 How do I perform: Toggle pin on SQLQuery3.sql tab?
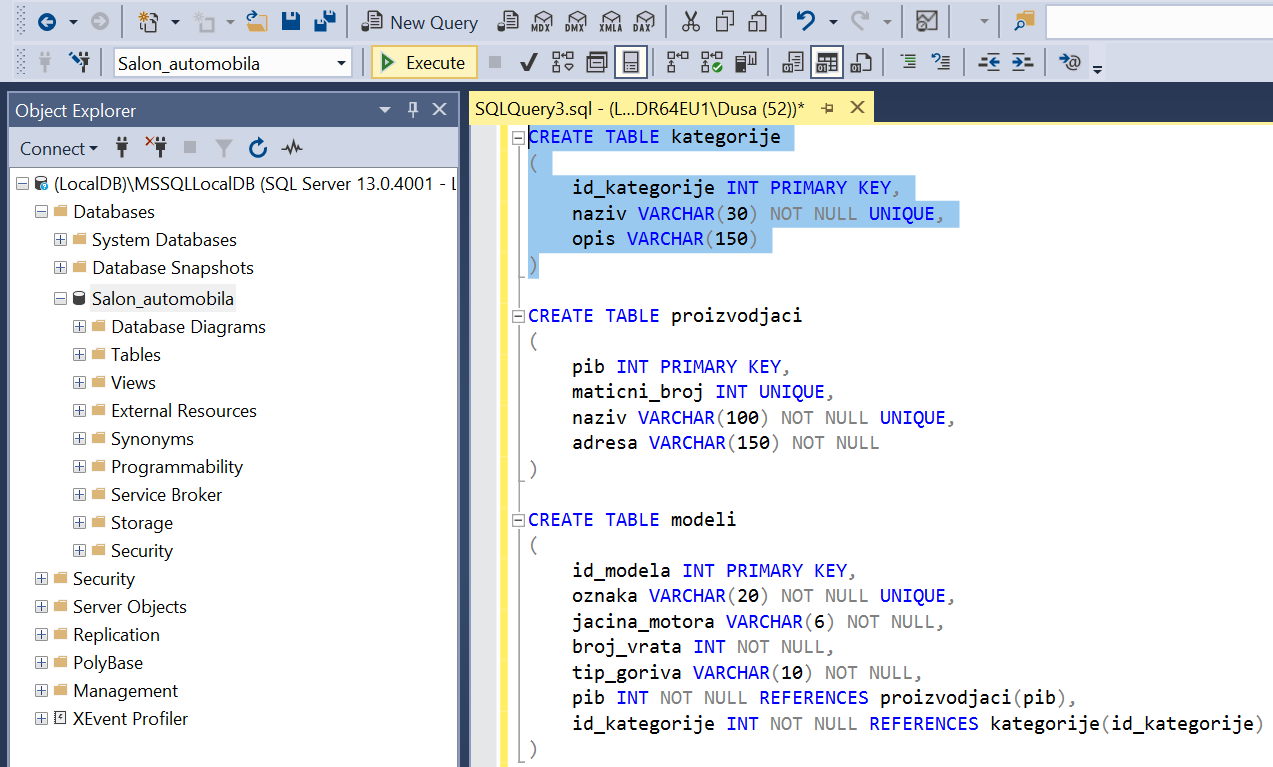coord(827,108)
